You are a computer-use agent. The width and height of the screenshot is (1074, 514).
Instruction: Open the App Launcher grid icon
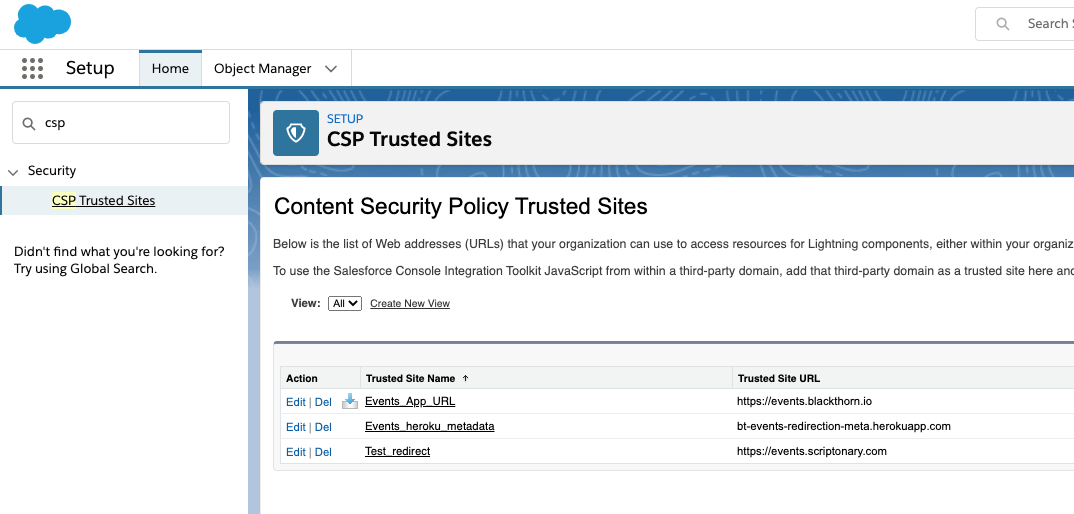(32, 69)
